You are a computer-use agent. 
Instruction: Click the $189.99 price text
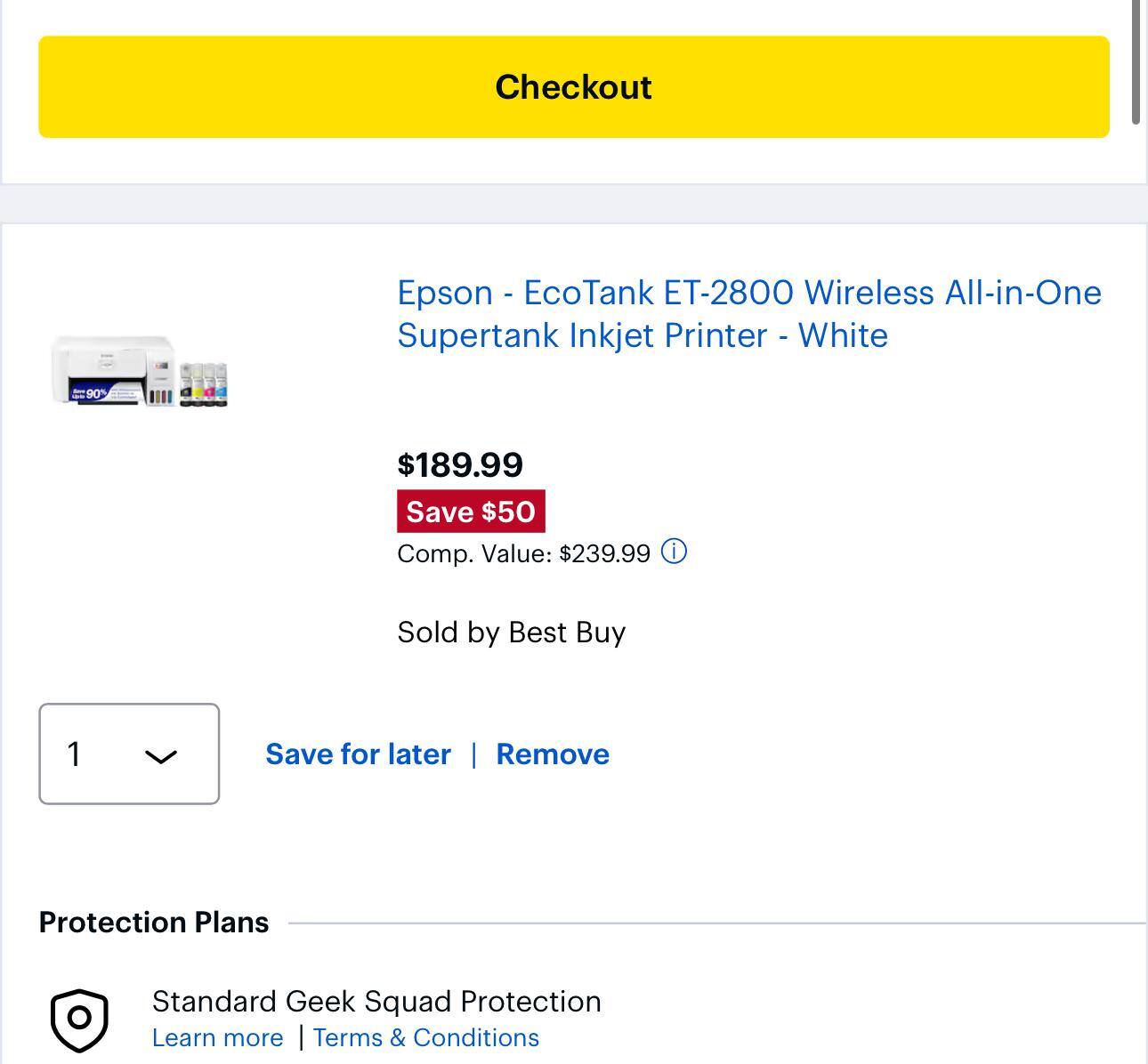(x=460, y=464)
